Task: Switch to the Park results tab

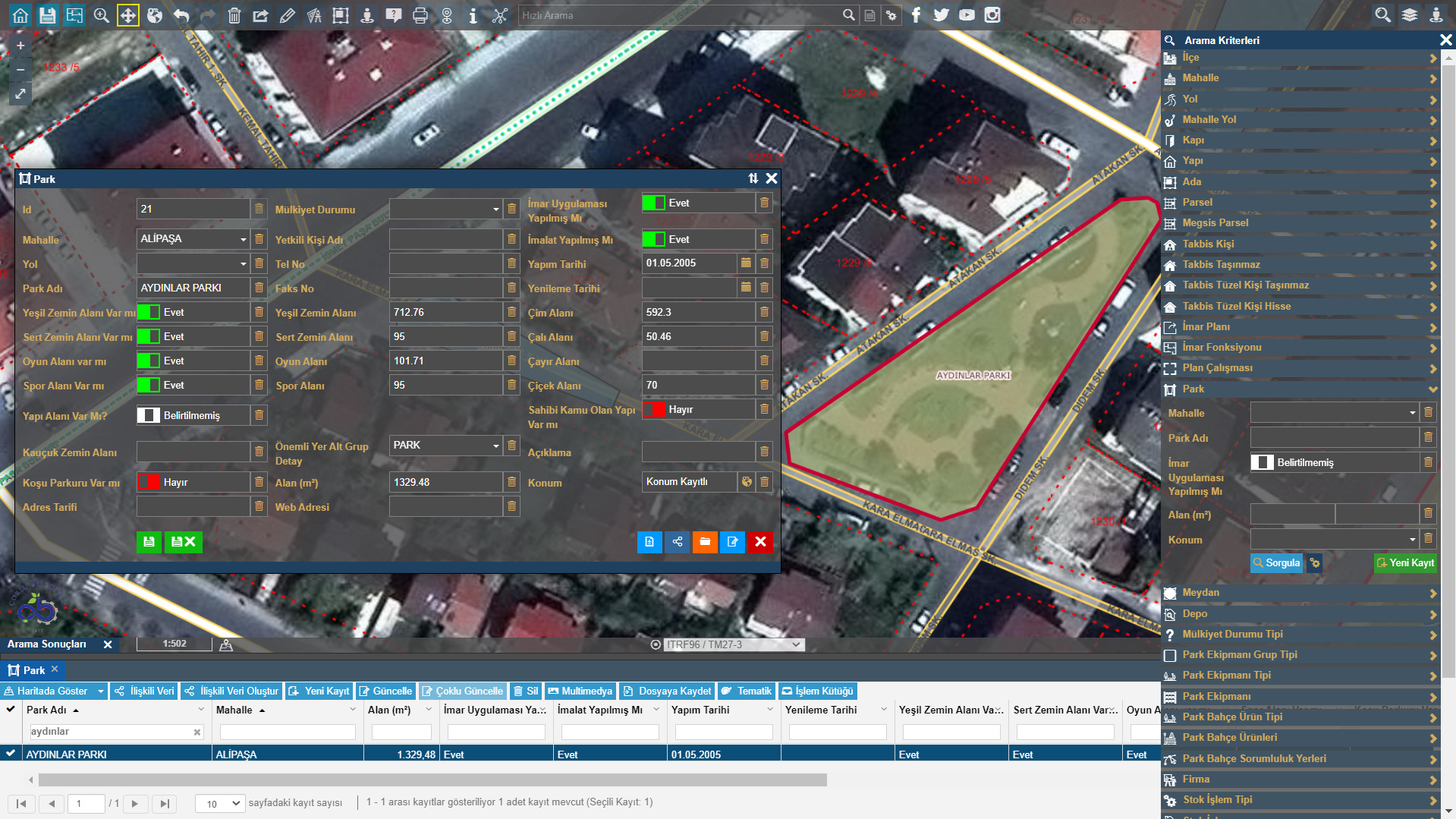Action: coord(33,670)
